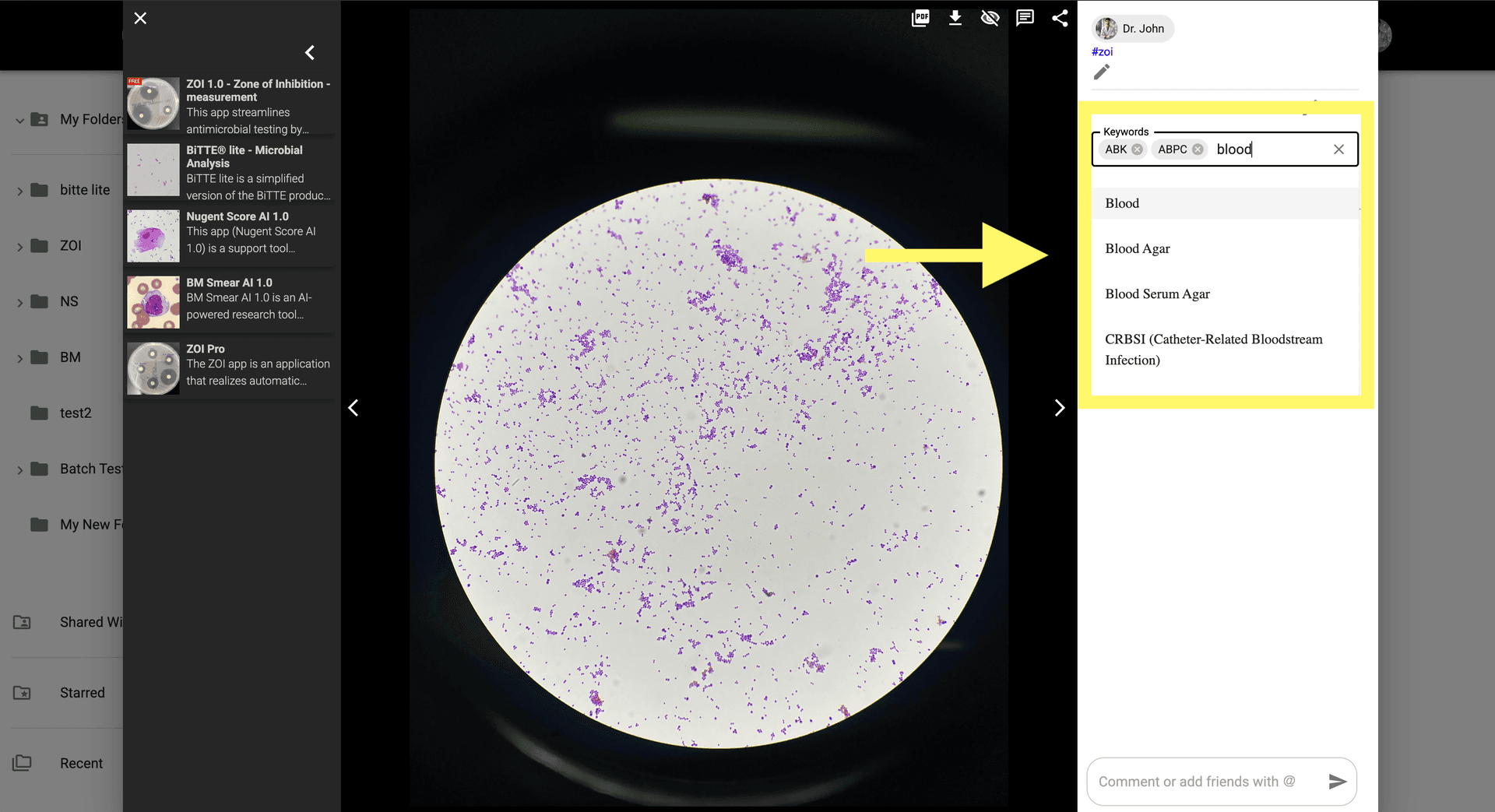The height and width of the screenshot is (812, 1495).
Task: Send the comment with arrow icon
Action: pos(1337,782)
